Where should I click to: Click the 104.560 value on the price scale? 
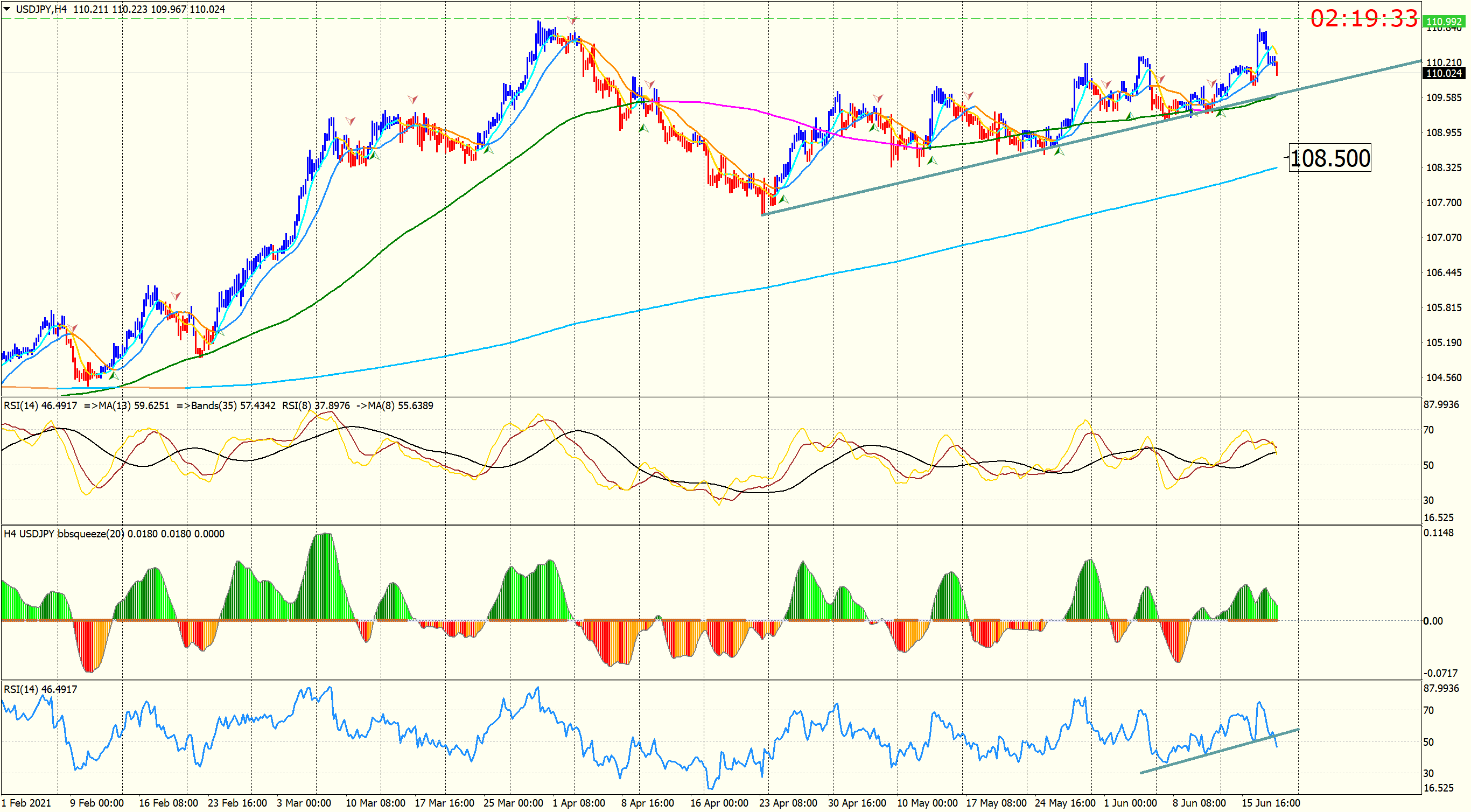[x=1444, y=377]
